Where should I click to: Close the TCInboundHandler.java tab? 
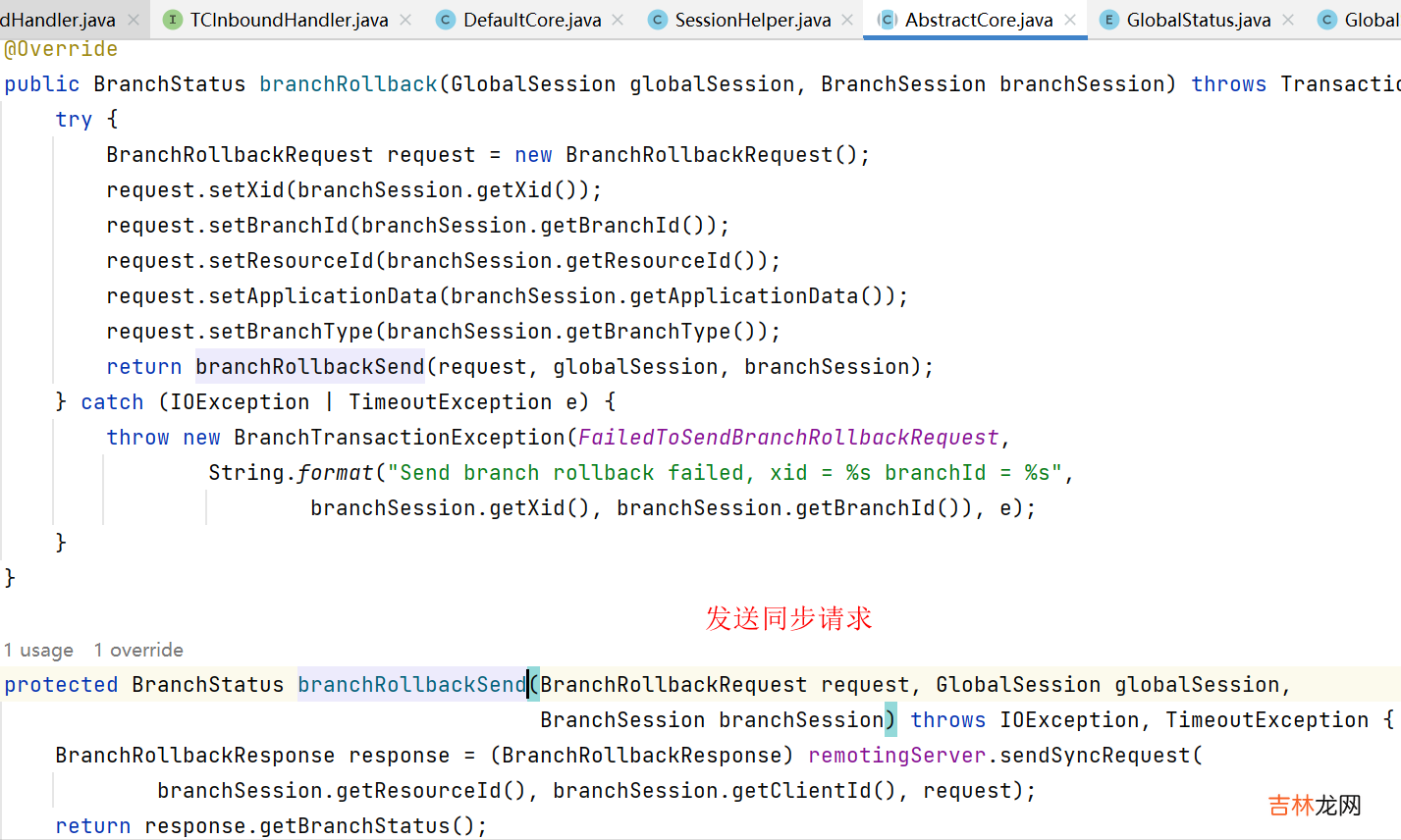(x=405, y=20)
